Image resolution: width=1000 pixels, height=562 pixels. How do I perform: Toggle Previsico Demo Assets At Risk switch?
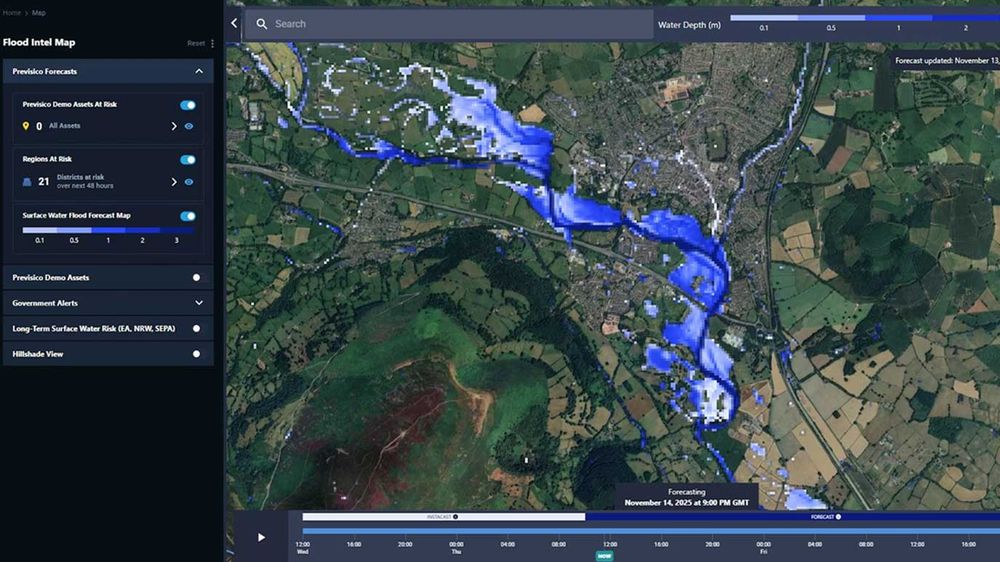[x=188, y=105]
